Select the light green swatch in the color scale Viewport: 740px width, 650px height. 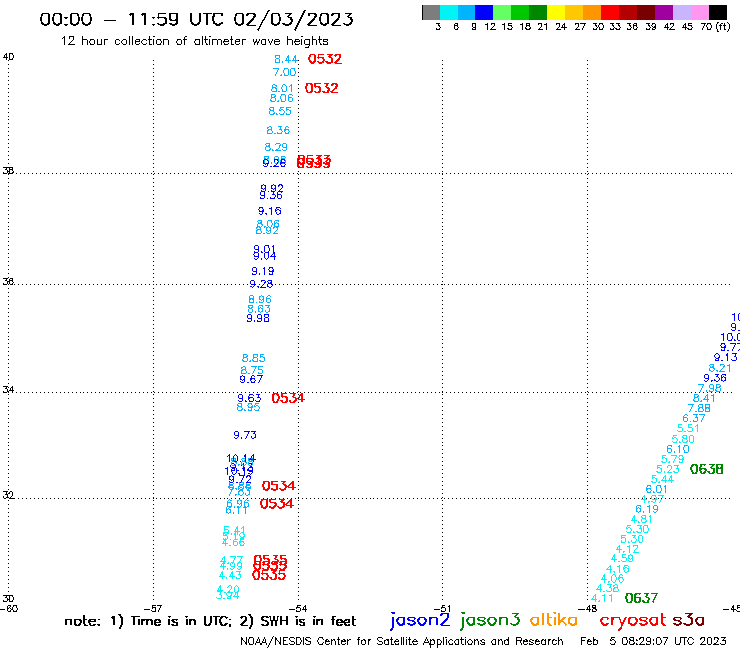point(502,12)
